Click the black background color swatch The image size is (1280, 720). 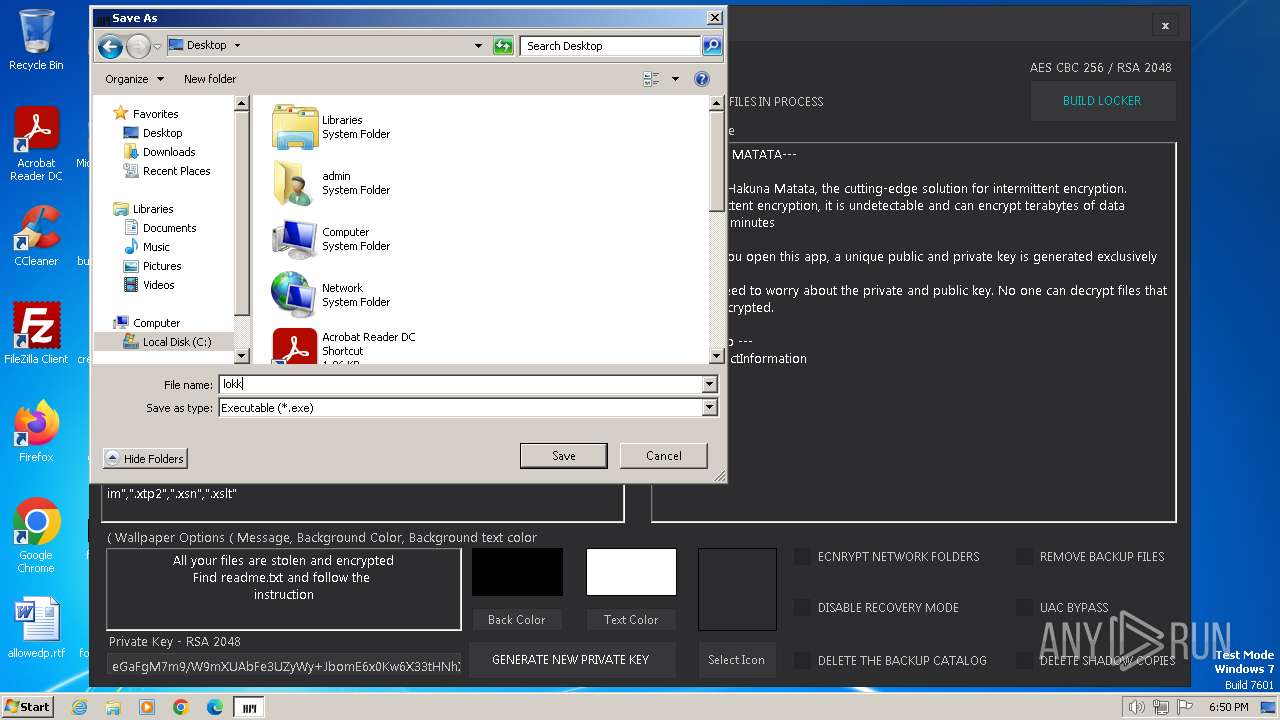coord(517,572)
